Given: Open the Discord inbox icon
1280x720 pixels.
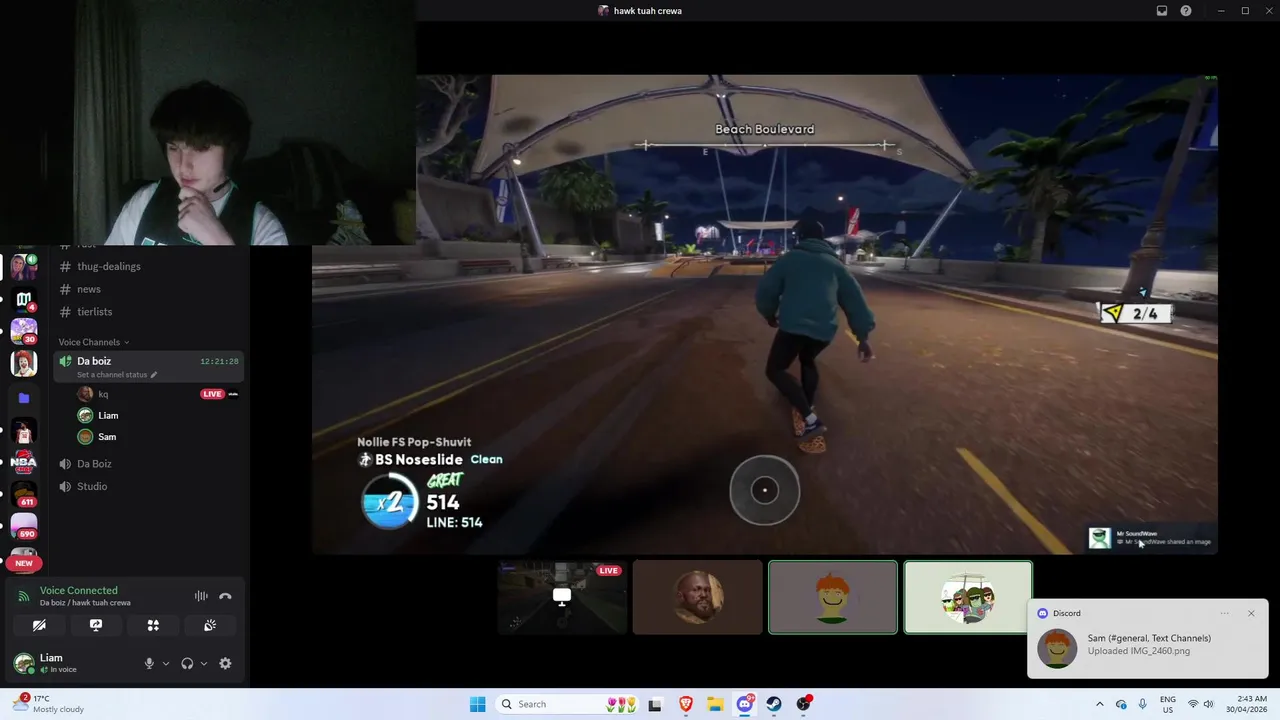Looking at the screenshot, I should coord(1162,11).
